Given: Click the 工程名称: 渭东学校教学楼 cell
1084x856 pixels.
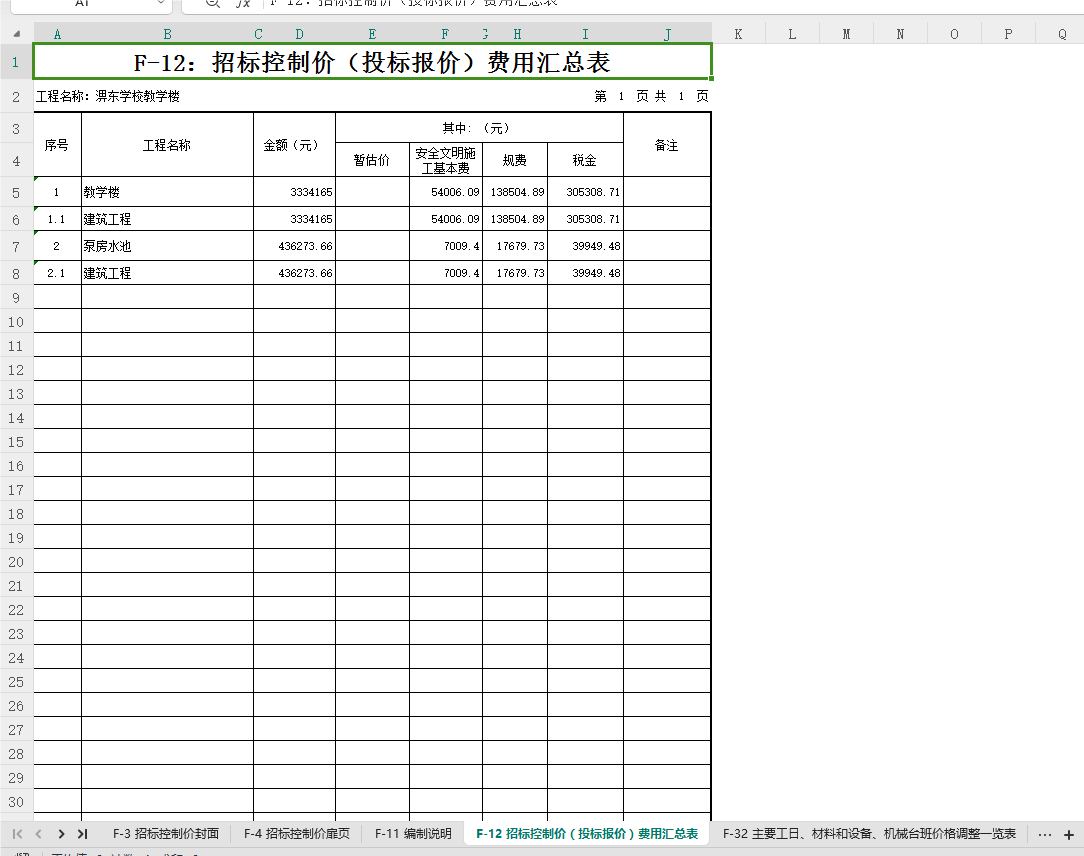Looking at the screenshot, I should pyautogui.click(x=108, y=97).
